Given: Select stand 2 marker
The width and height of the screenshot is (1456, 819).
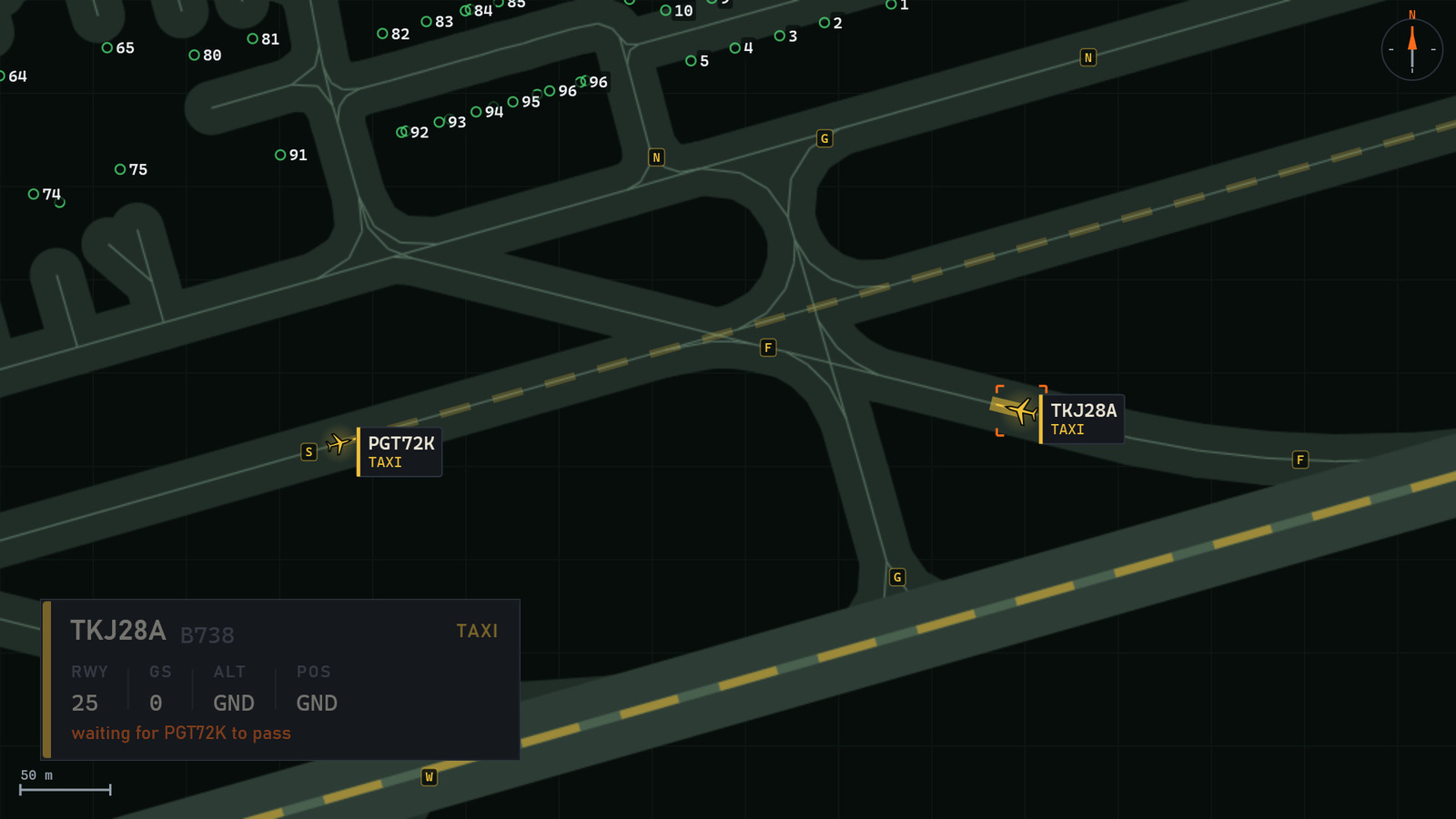Looking at the screenshot, I should coord(824,23).
